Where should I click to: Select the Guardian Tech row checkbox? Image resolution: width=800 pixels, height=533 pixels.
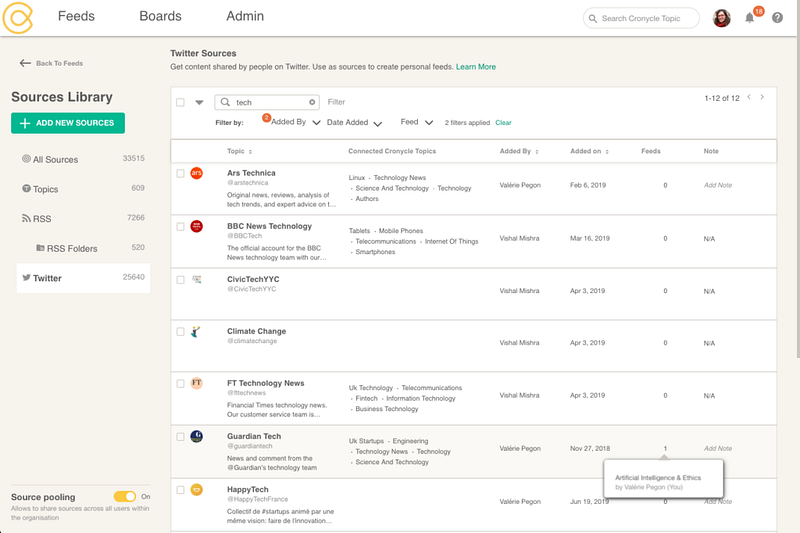[181, 437]
